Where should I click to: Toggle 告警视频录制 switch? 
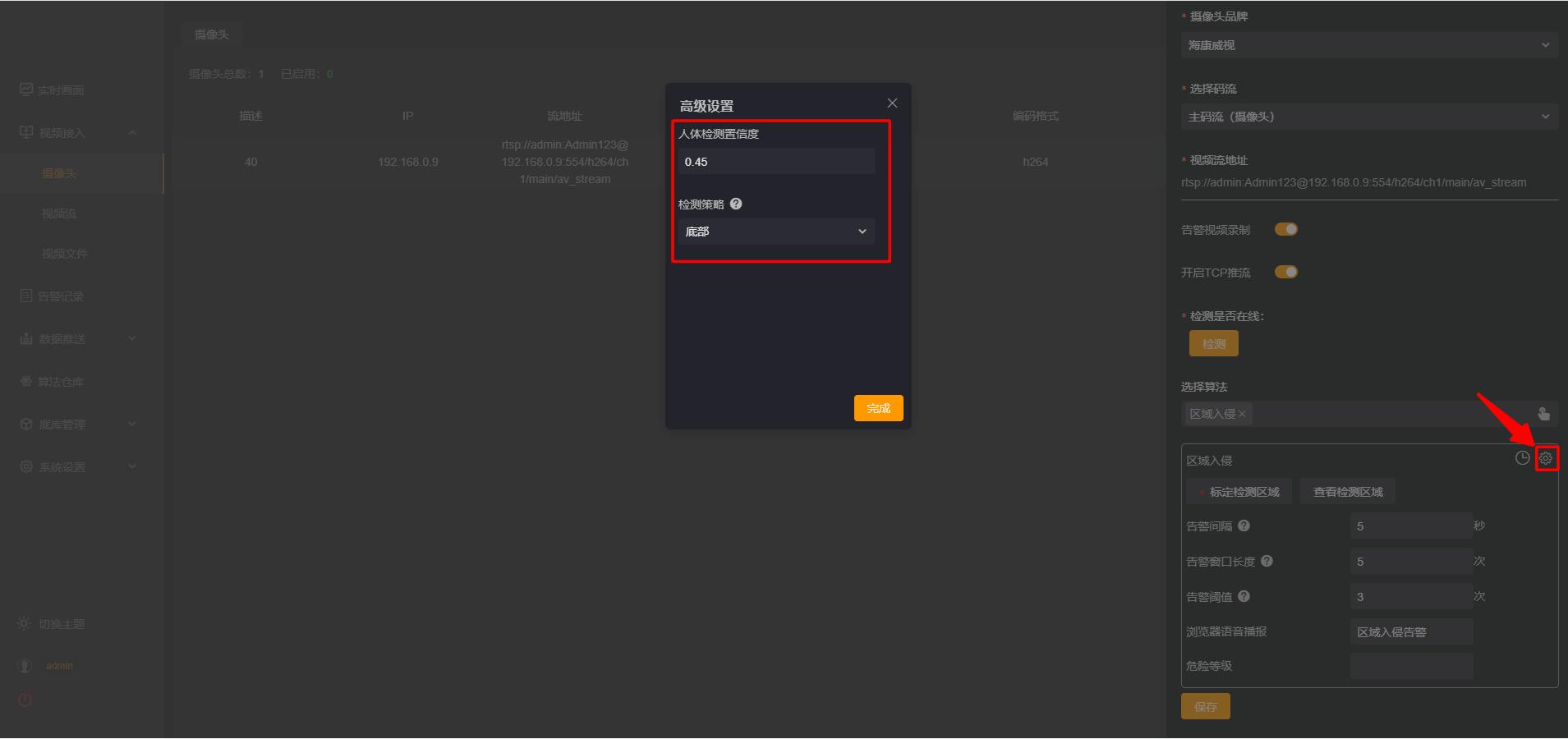(x=1285, y=229)
